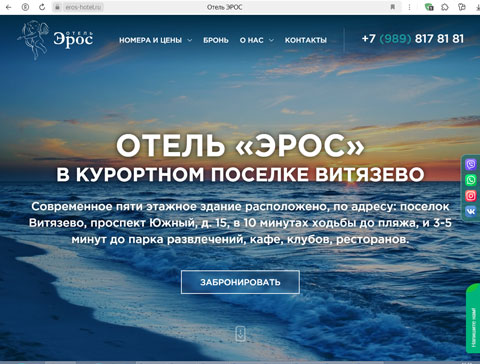480x364 pixels.
Task: Open the Номера и цены menu
Action: (x=150, y=40)
